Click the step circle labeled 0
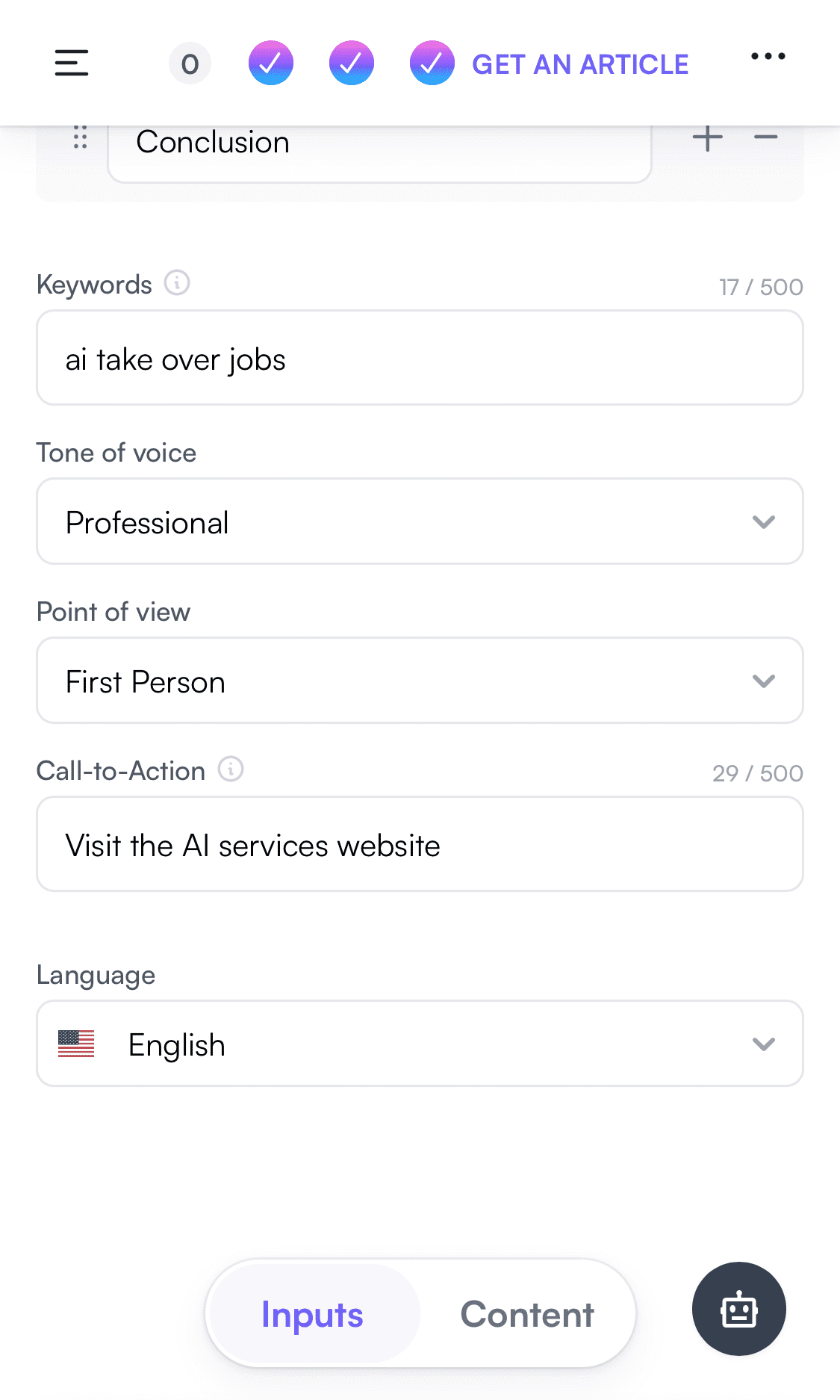The image size is (840, 1400). [x=190, y=64]
